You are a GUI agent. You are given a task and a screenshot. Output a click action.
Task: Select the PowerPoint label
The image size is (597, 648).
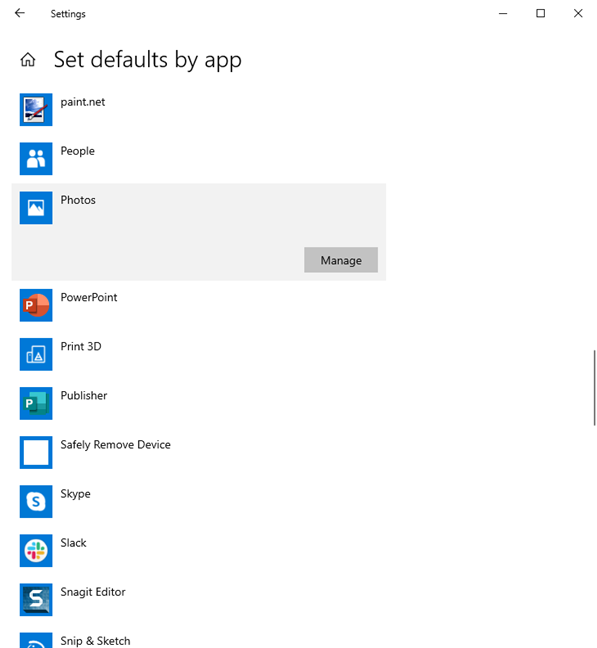point(89,298)
